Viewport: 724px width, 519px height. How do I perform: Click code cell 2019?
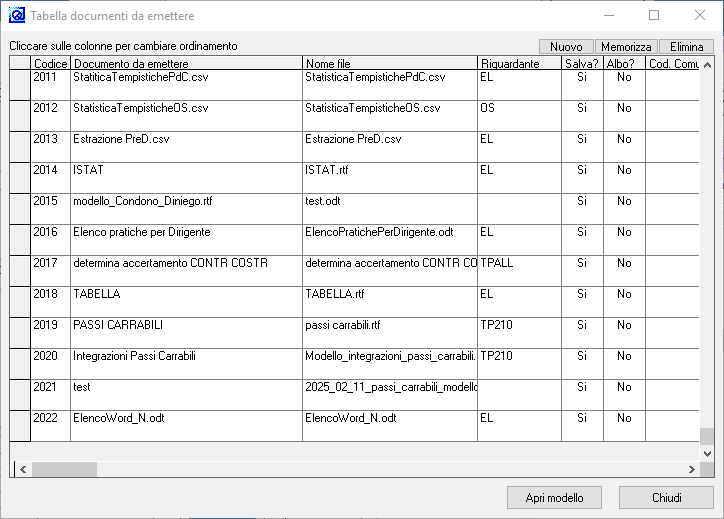51,333
